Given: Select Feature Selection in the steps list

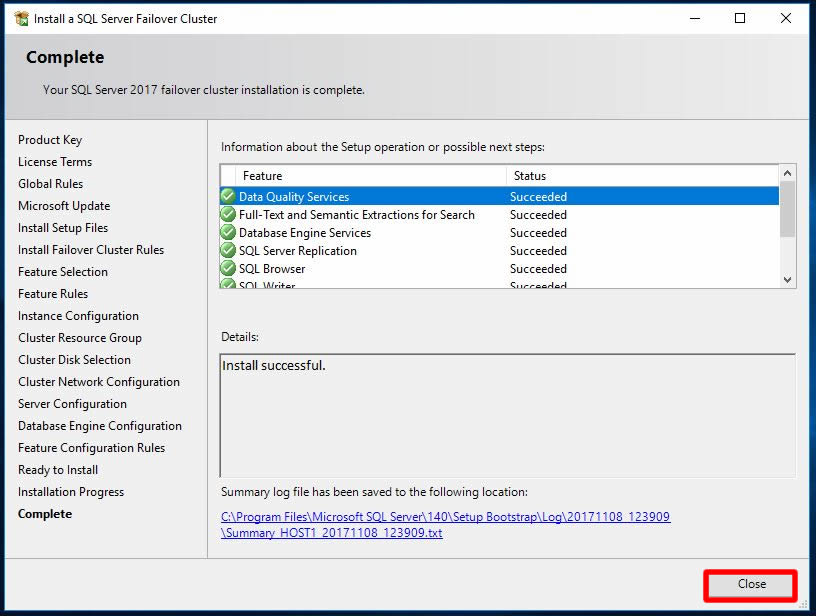Looking at the screenshot, I should click(63, 272).
